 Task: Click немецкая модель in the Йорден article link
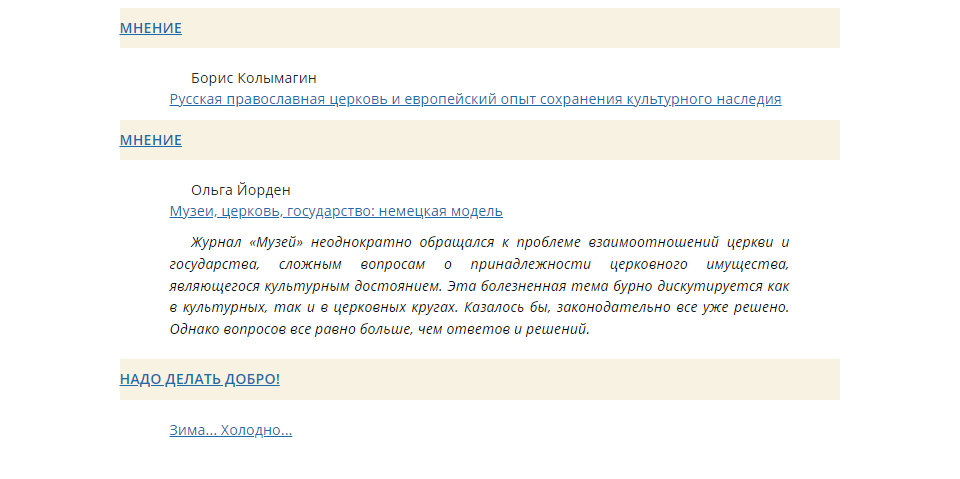(440, 211)
